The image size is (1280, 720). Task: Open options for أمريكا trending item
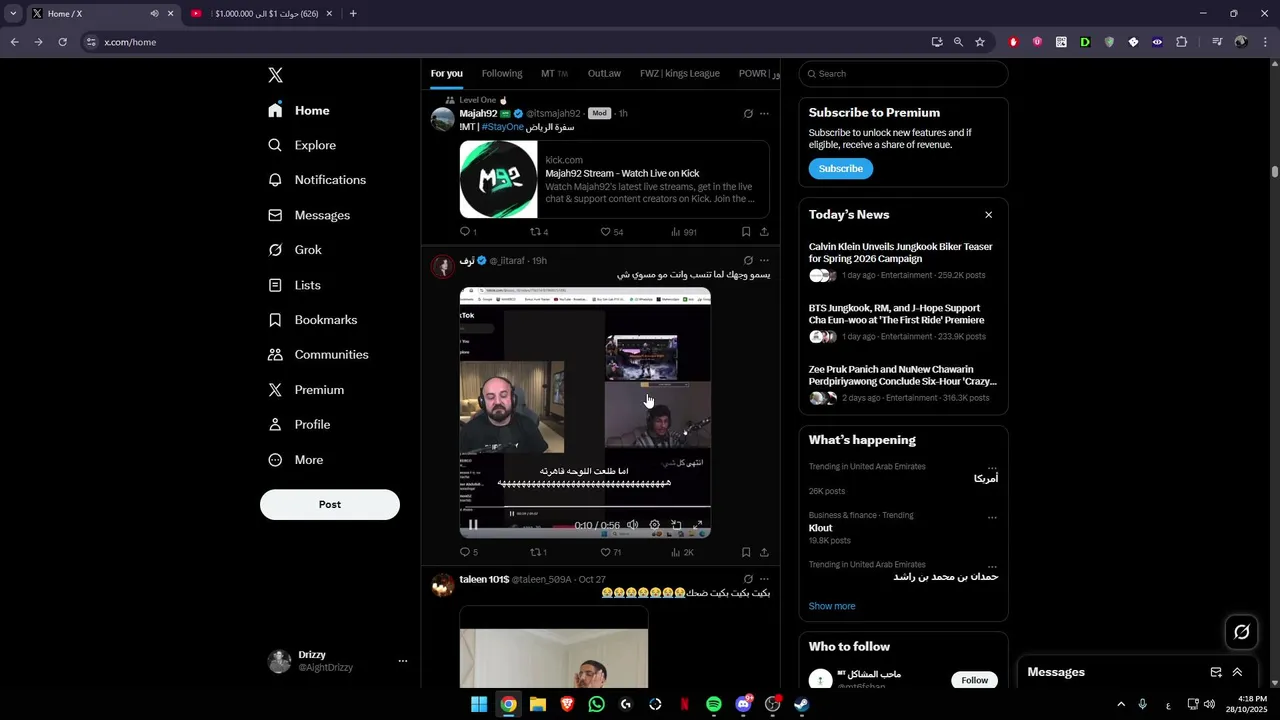[x=992, y=468]
